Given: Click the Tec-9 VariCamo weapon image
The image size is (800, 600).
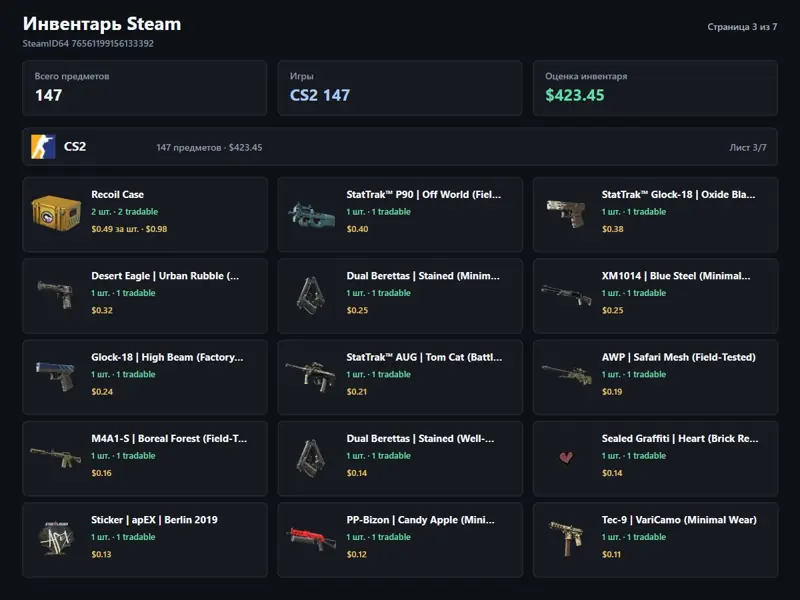Looking at the screenshot, I should coord(566,539).
